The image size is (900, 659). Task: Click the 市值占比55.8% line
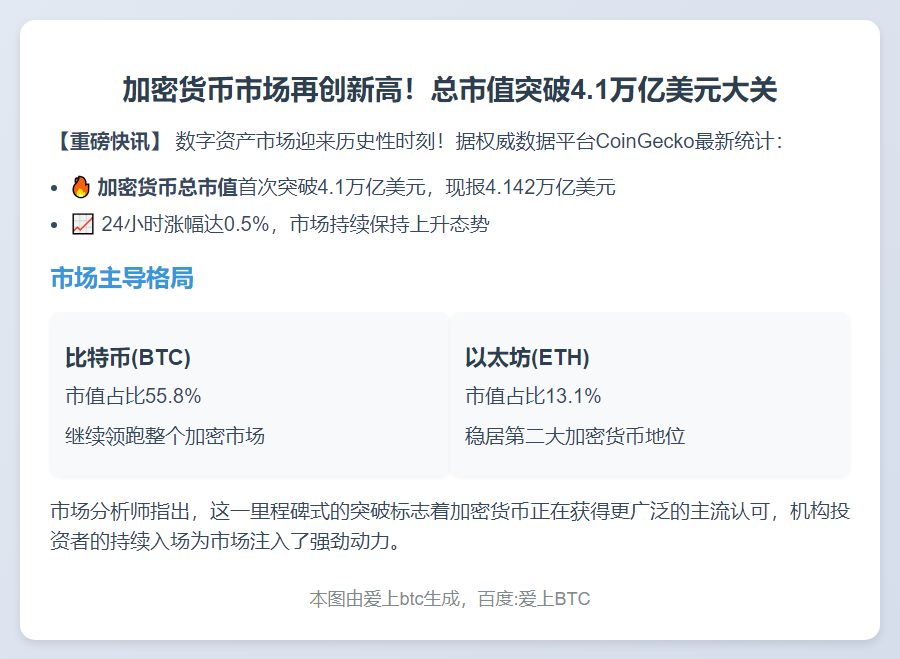pos(133,396)
